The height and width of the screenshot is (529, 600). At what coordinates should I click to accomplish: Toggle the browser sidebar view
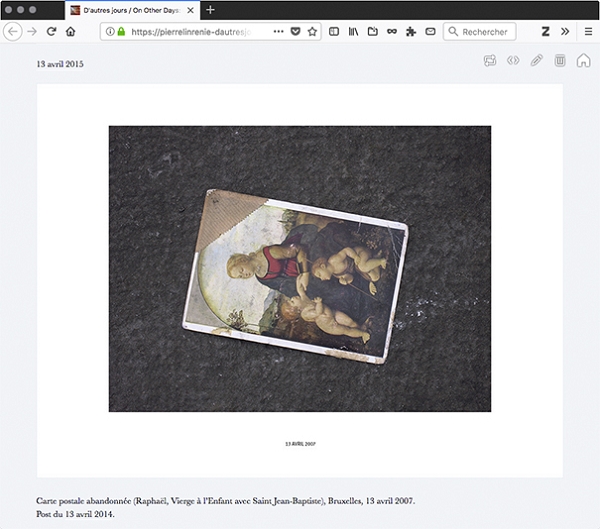pos(334,31)
